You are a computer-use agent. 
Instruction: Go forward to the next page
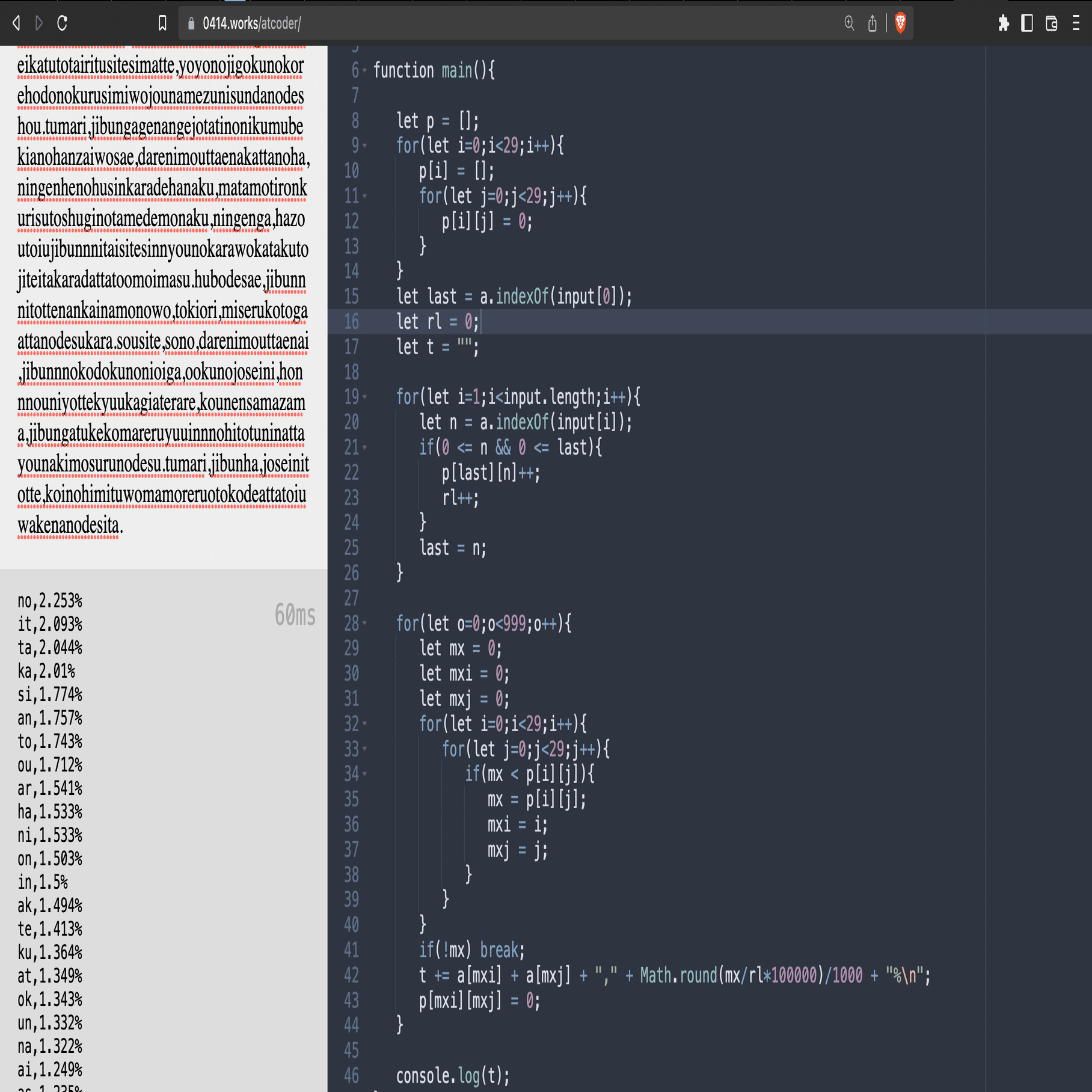(x=39, y=23)
